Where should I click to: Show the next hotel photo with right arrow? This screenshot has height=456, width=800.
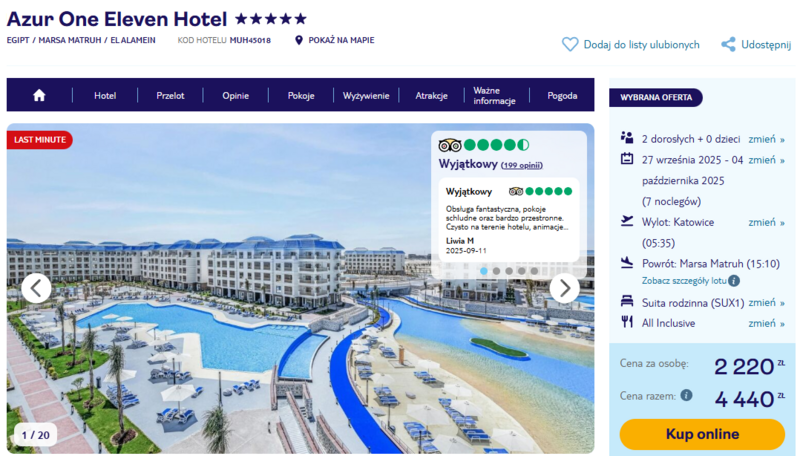coord(564,288)
